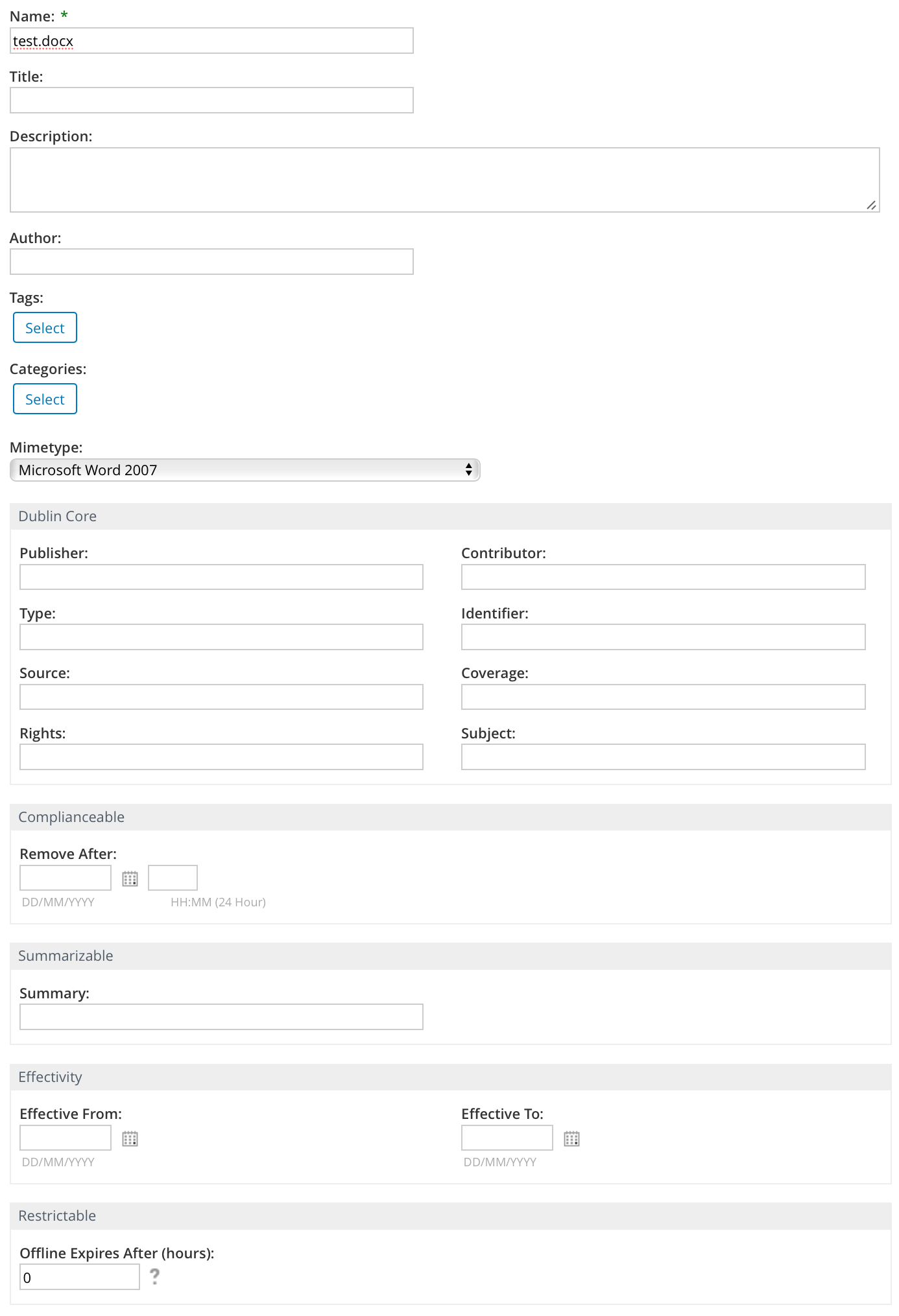Click the Summary input field
The width and height of the screenshot is (899, 1316).
point(221,1017)
